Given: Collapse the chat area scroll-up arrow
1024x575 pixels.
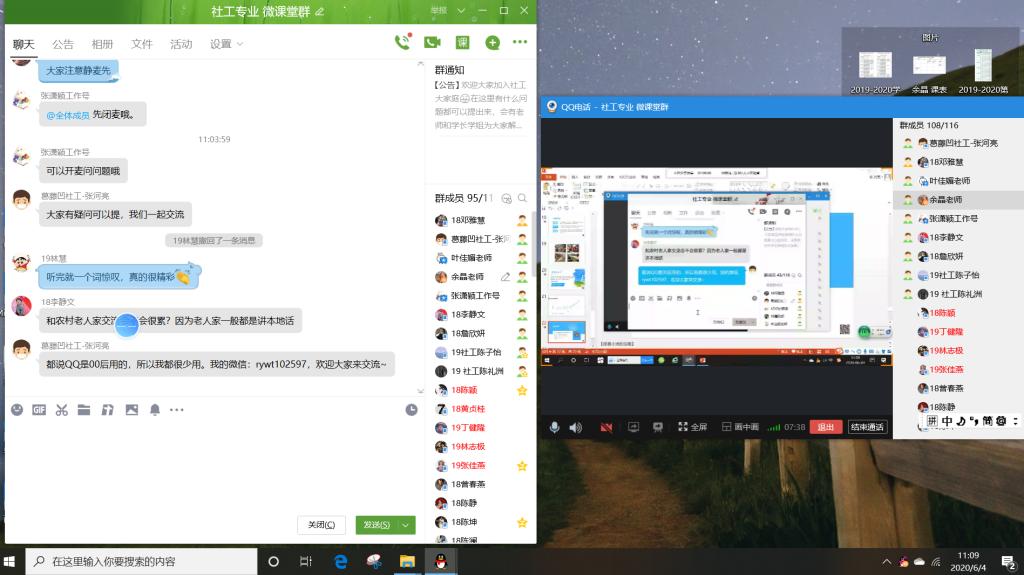Looking at the screenshot, I should coord(420,63).
